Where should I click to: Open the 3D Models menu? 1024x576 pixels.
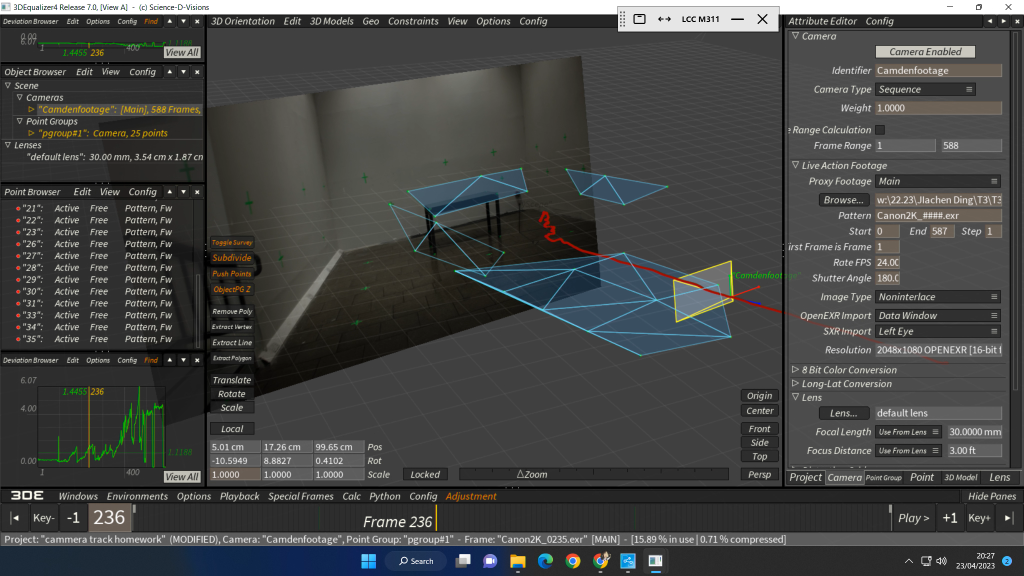coord(331,21)
